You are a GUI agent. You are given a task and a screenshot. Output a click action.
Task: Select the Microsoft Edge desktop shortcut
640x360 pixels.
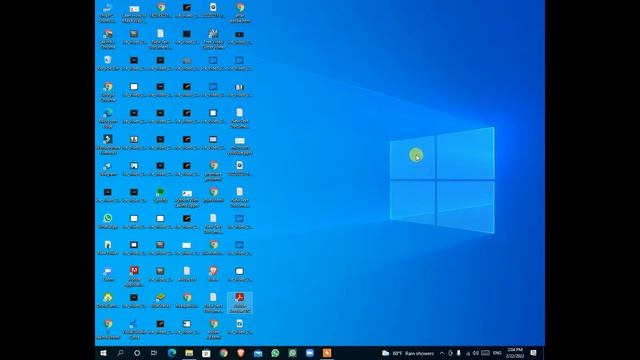tap(108, 119)
